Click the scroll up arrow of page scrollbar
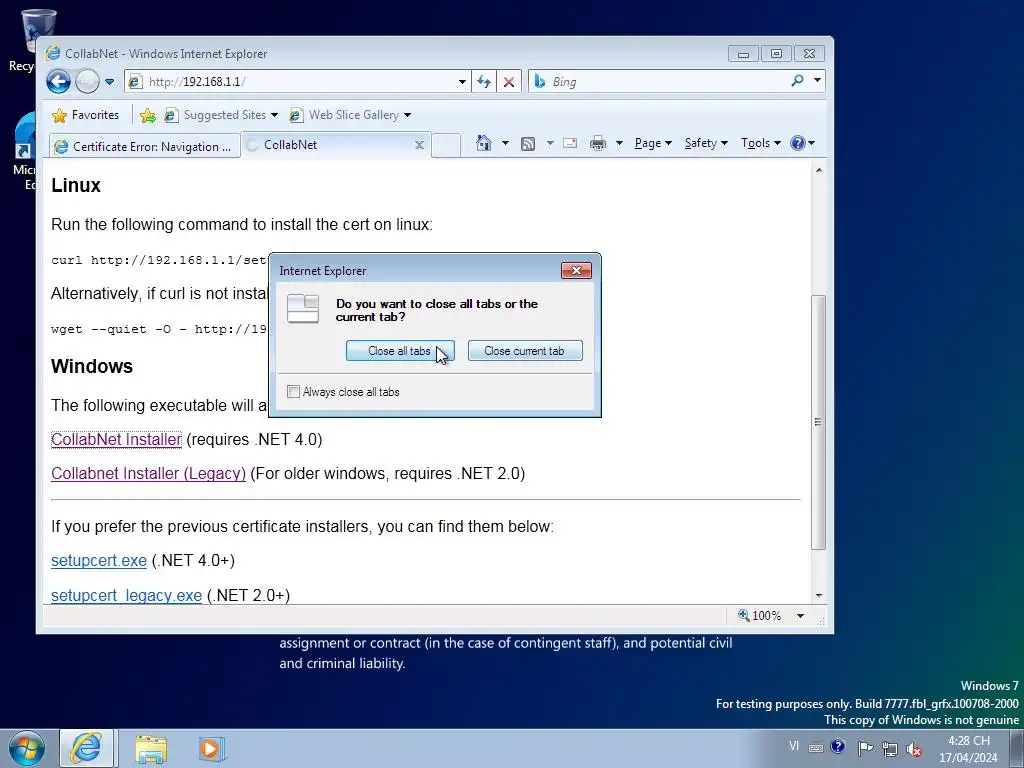 pyautogui.click(x=818, y=170)
